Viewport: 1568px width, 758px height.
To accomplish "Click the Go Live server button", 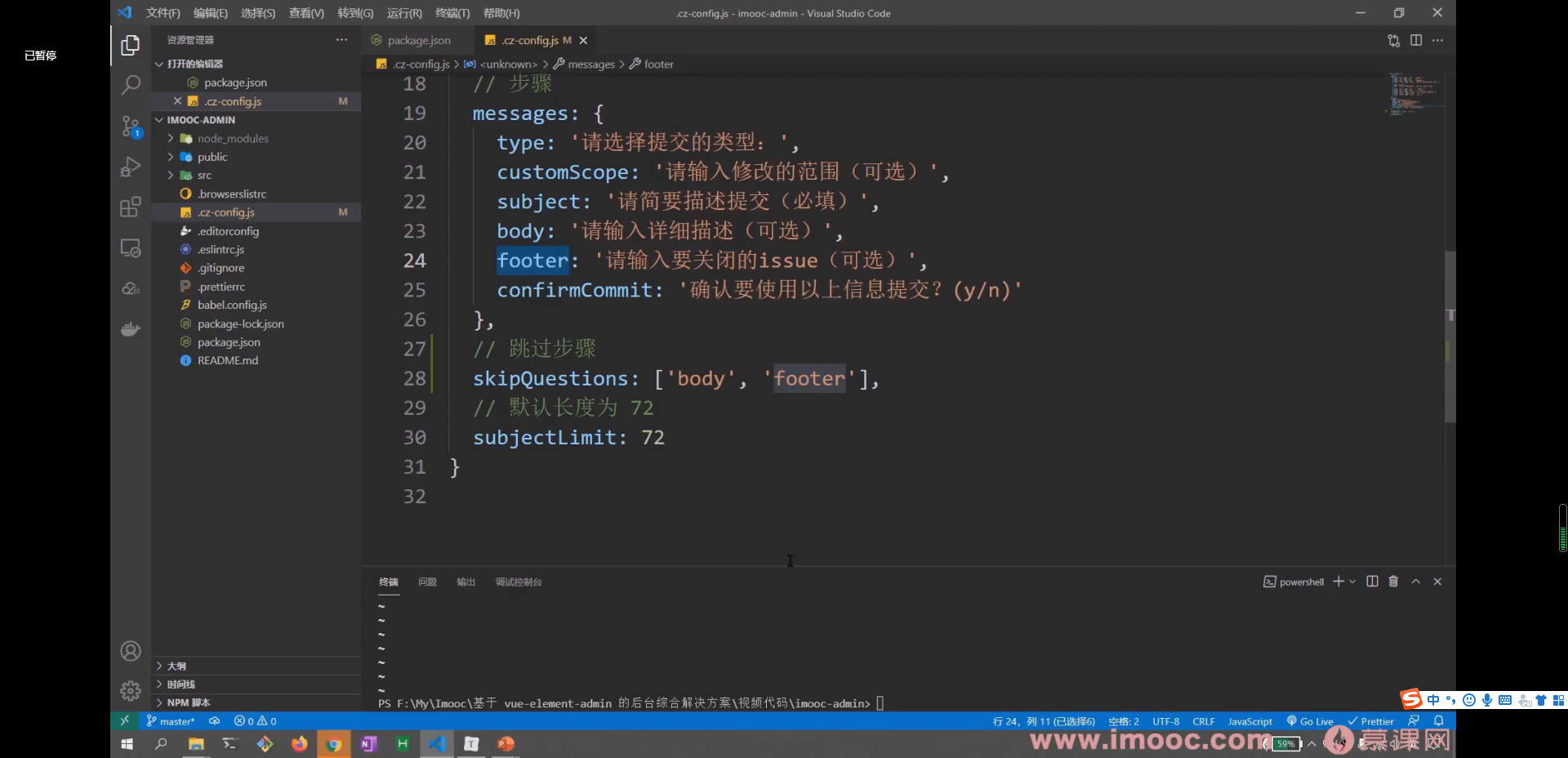I will tap(1310, 721).
